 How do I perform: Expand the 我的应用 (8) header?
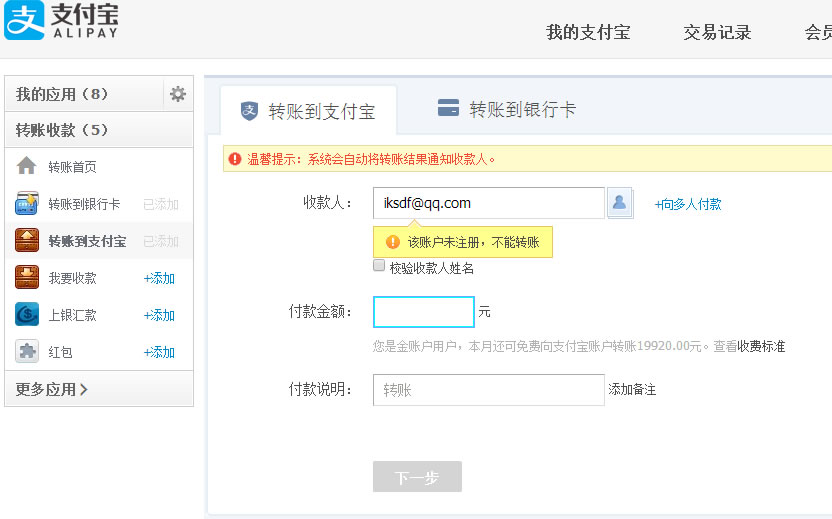pyautogui.click(x=62, y=94)
